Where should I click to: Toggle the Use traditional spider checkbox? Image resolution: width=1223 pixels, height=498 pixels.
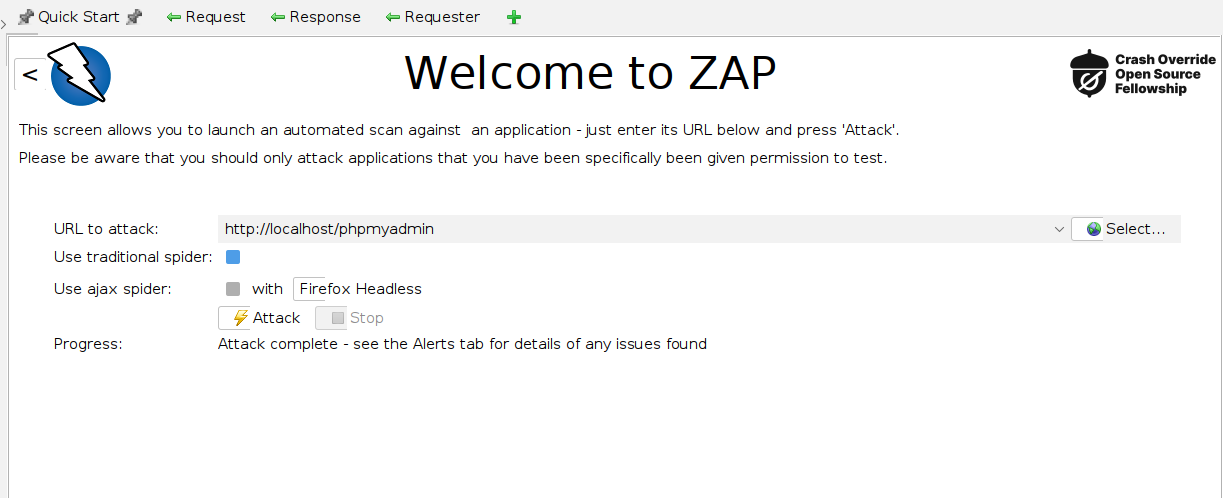click(233, 257)
